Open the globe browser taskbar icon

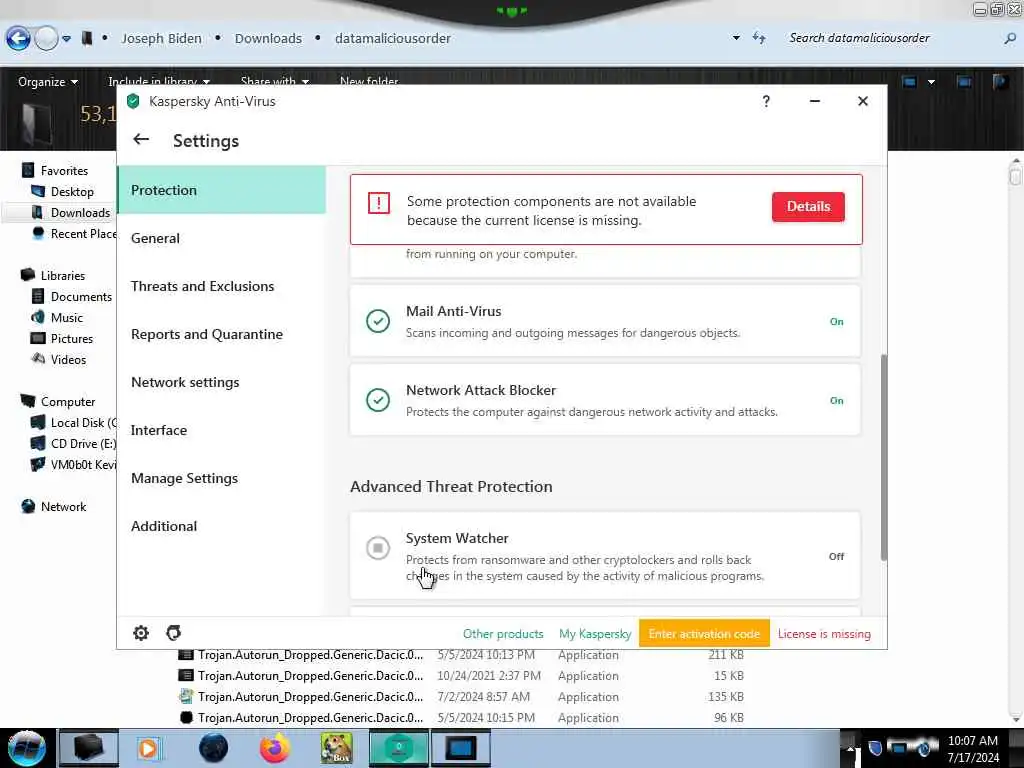click(214, 748)
